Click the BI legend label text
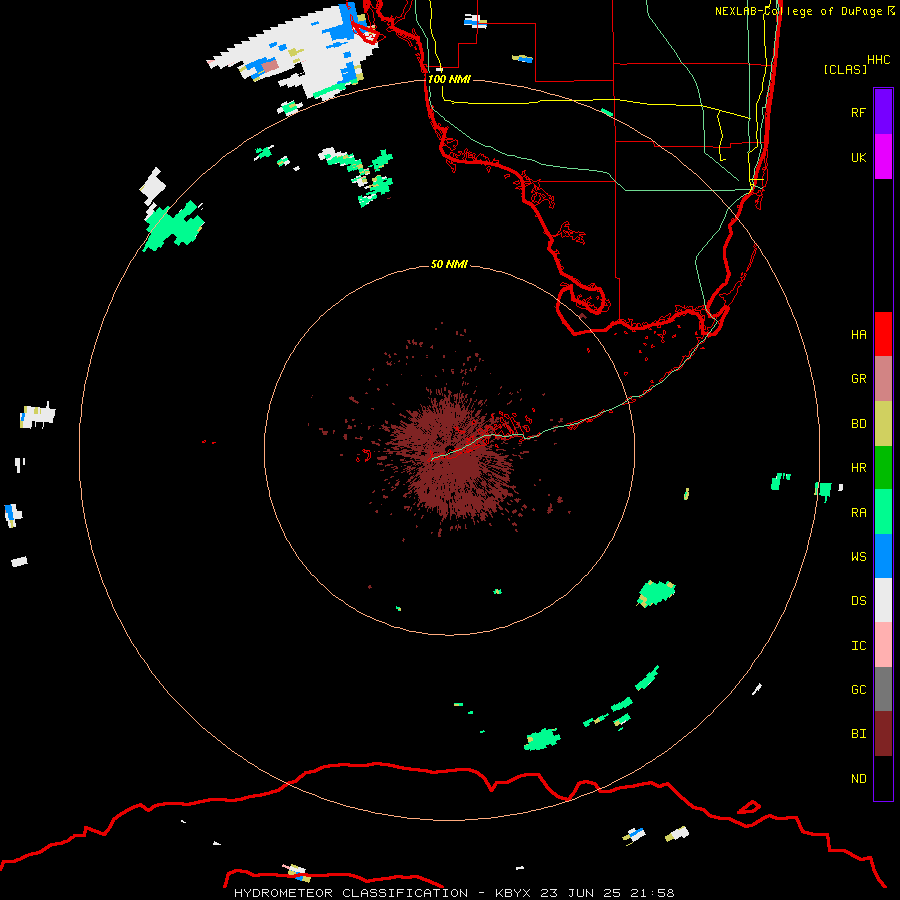 (858, 734)
